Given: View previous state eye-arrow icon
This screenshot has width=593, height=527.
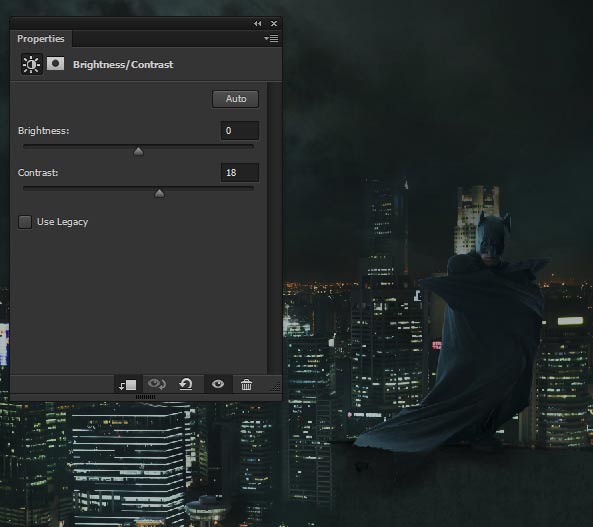Looking at the screenshot, I should 157,384.
